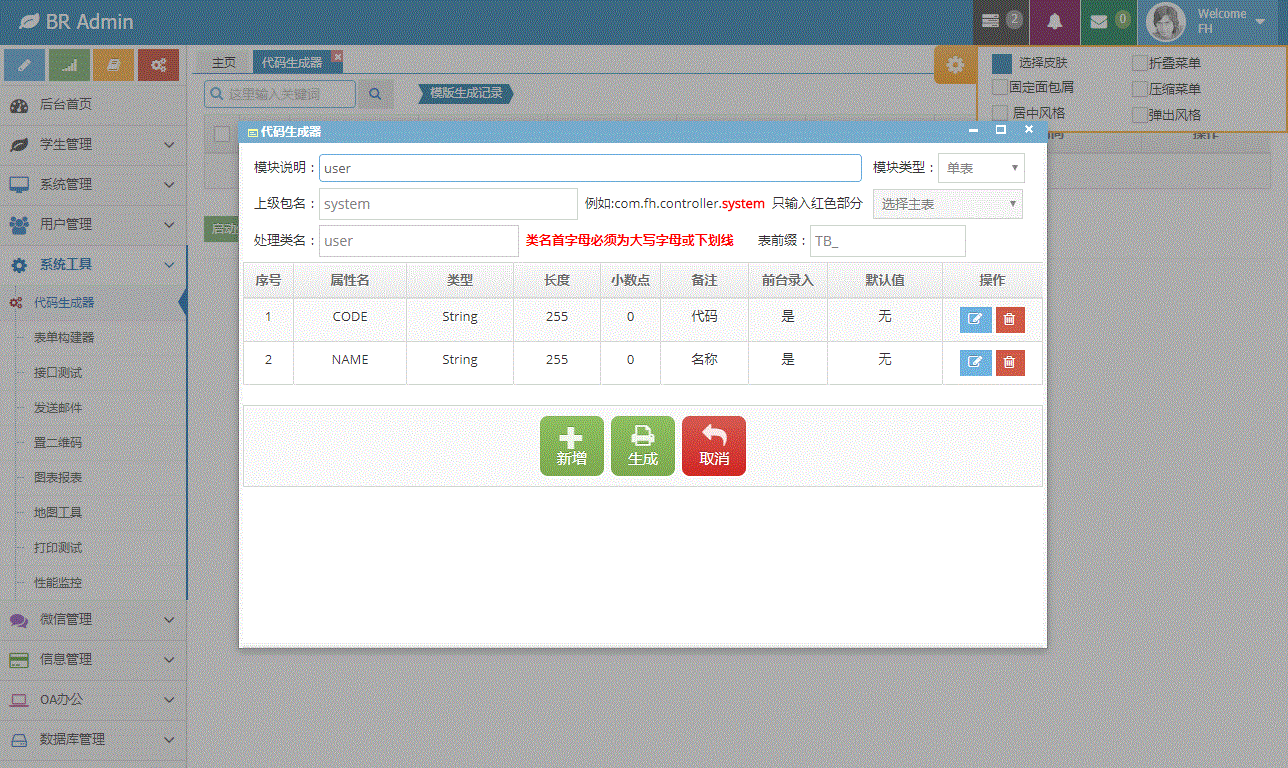1288x768 pixels.
Task: Expand the 用户管理 sidebar menu
Action: [93, 224]
